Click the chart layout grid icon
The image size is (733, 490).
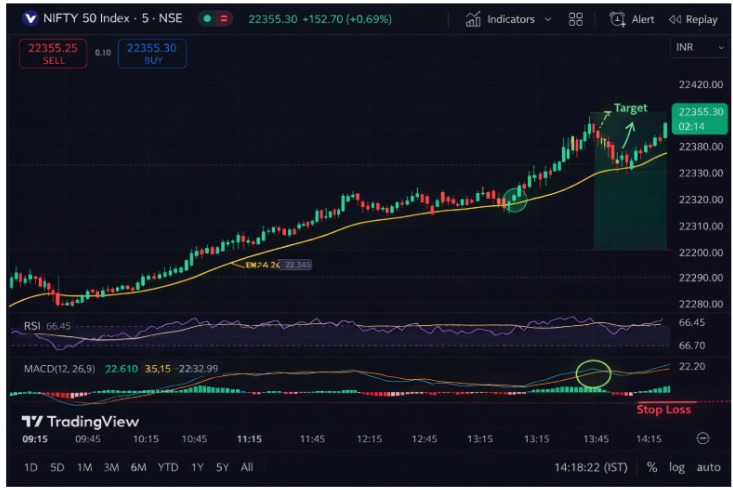point(575,19)
